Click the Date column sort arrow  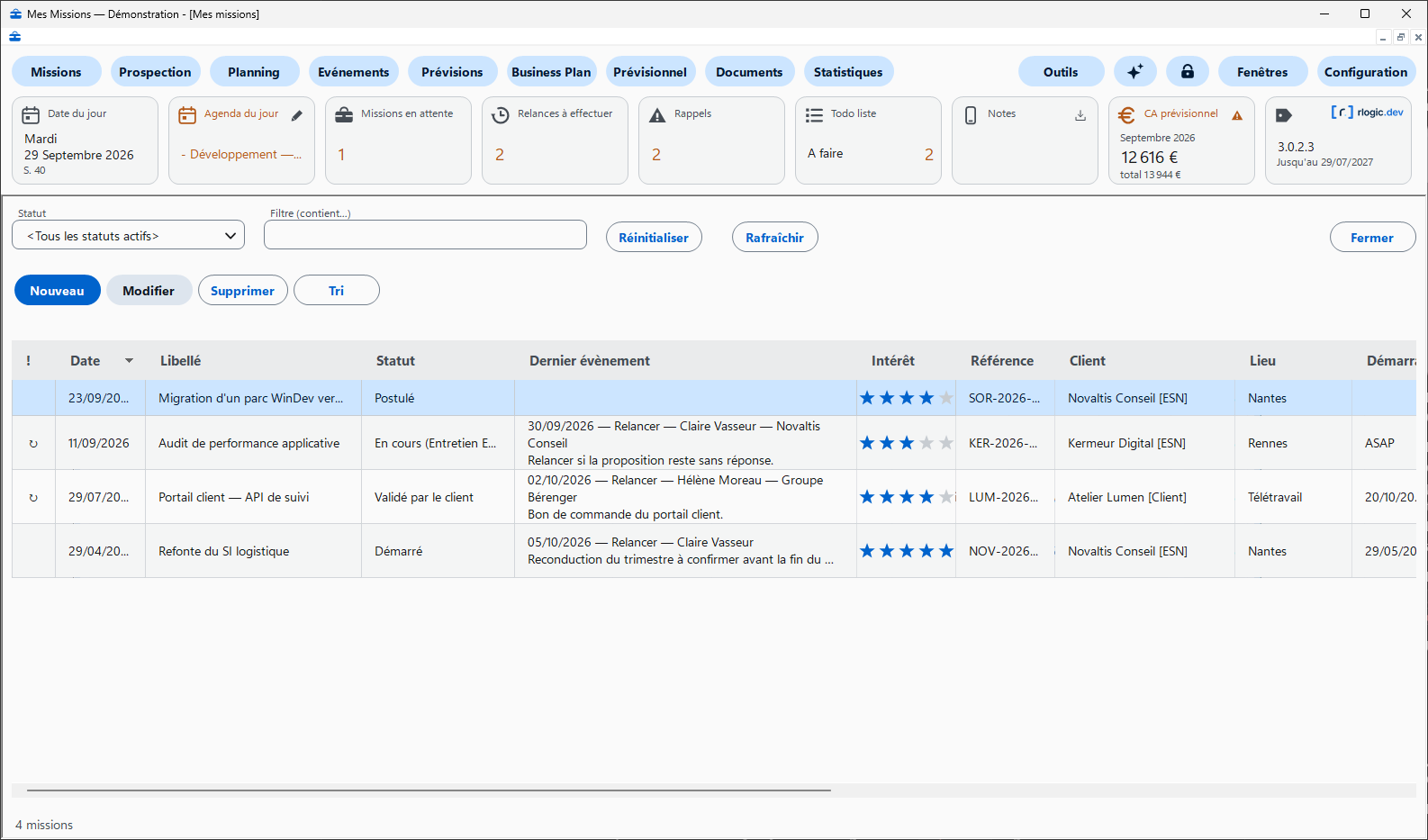pyautogui.click(x=129, y=361)
